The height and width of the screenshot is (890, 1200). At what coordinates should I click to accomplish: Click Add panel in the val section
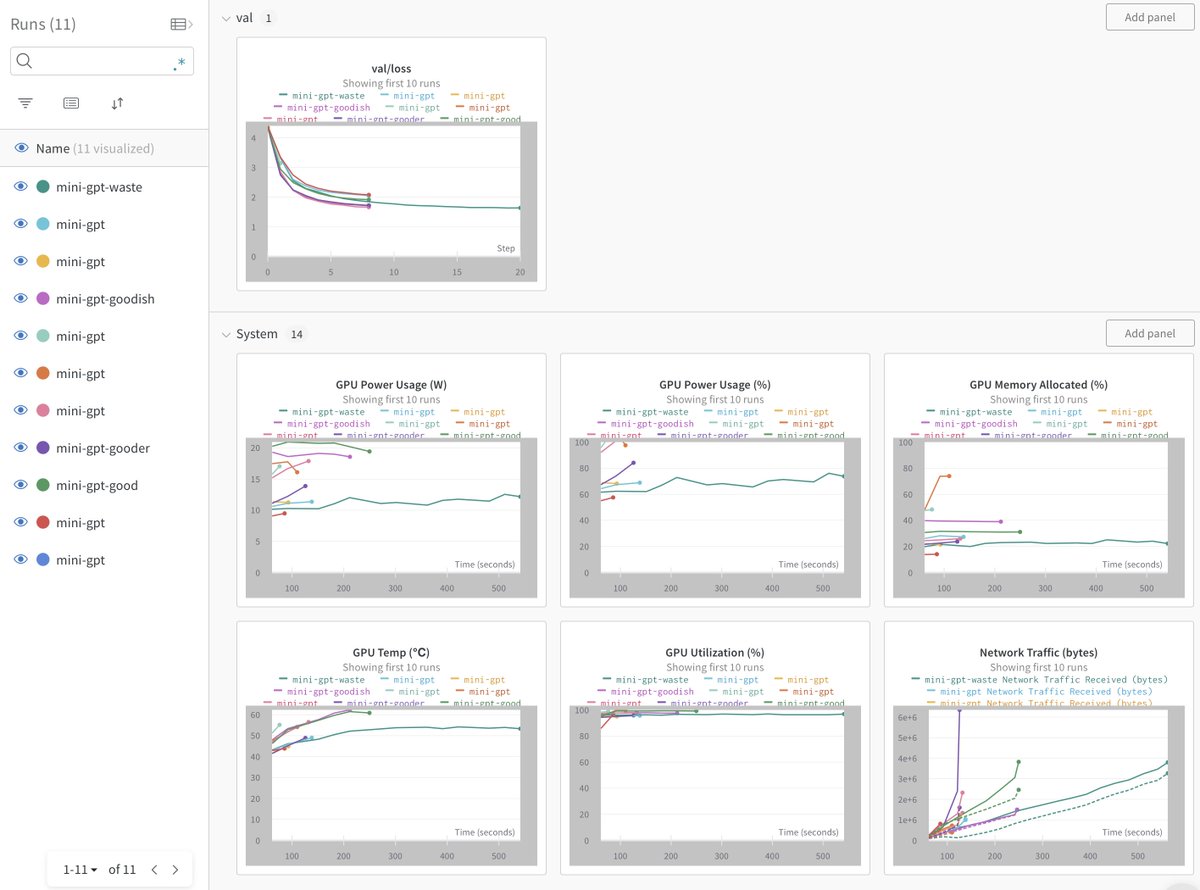(1149, 17)
